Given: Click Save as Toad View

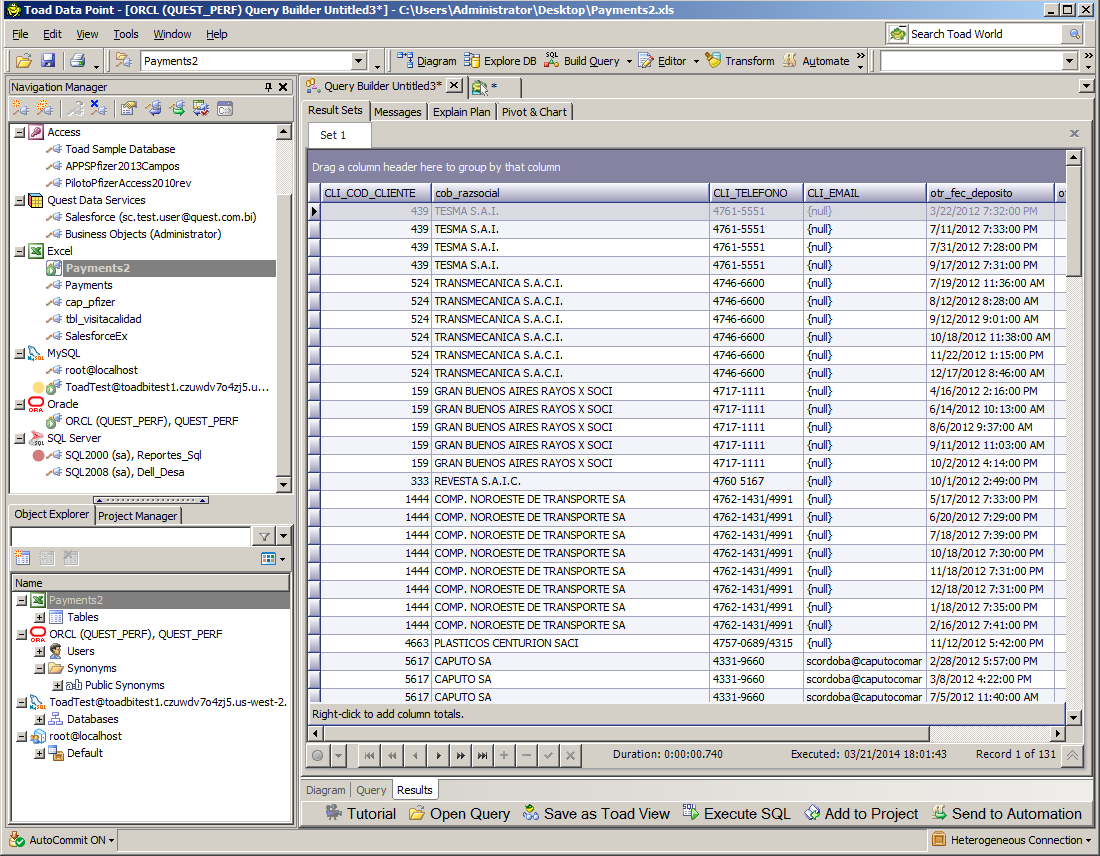Looking at the screenshot, I should 596,814.
